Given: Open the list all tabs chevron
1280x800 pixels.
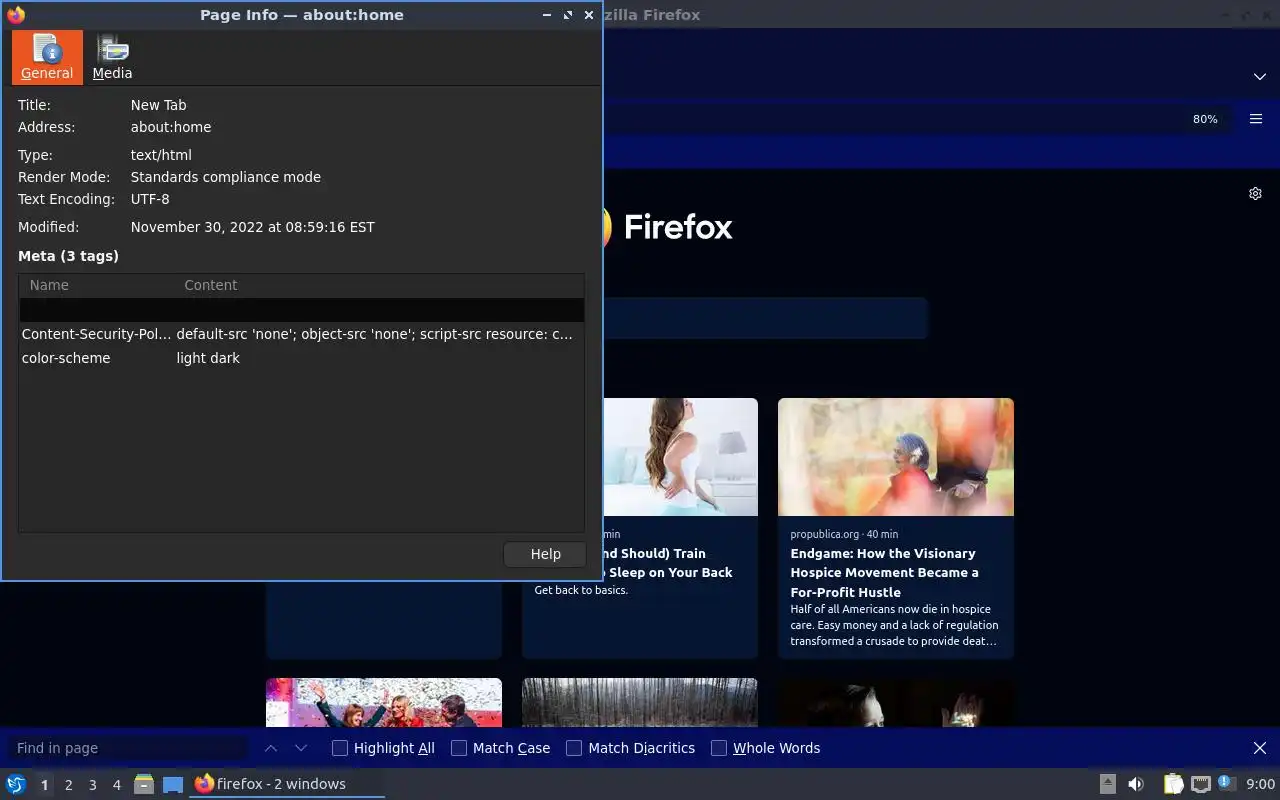Looking at the screenshot, I should 1260,77.
